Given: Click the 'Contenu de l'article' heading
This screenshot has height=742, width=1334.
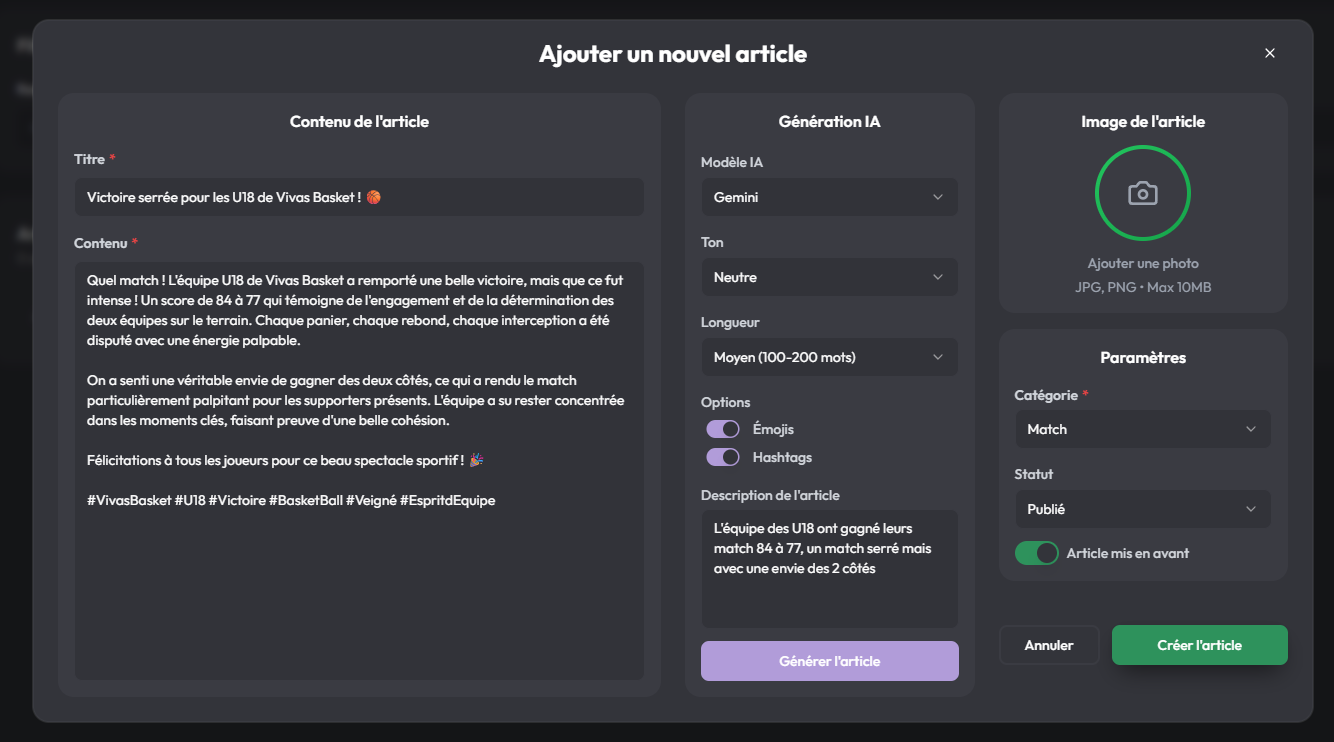Looking at the screenshot, I should (x=359, y=122).
